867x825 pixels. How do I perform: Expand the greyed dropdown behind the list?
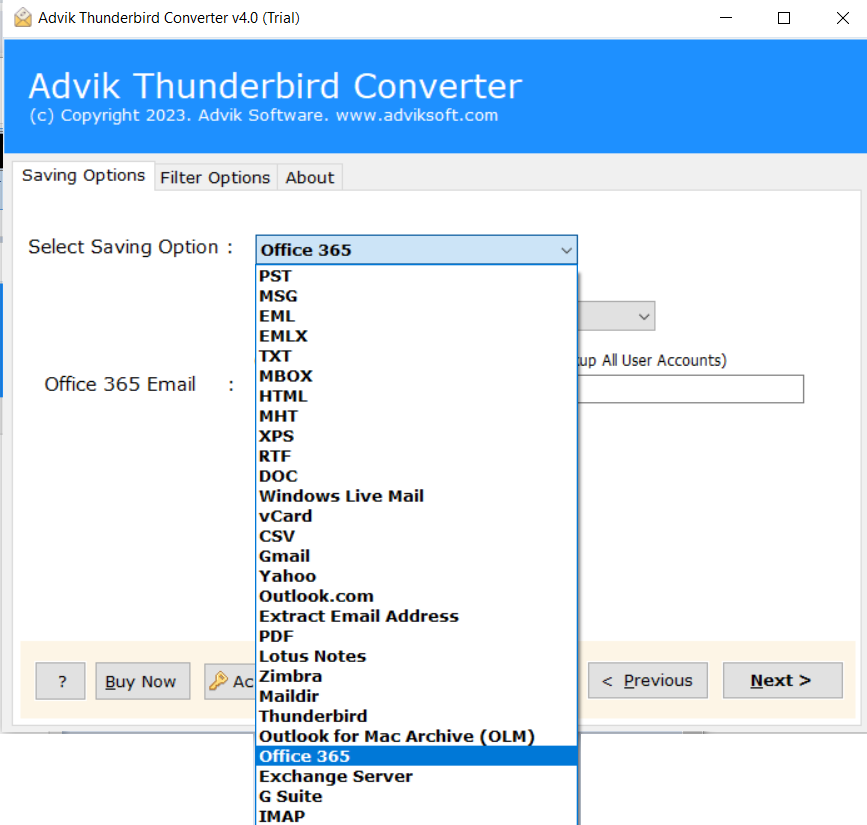(643, 316)
